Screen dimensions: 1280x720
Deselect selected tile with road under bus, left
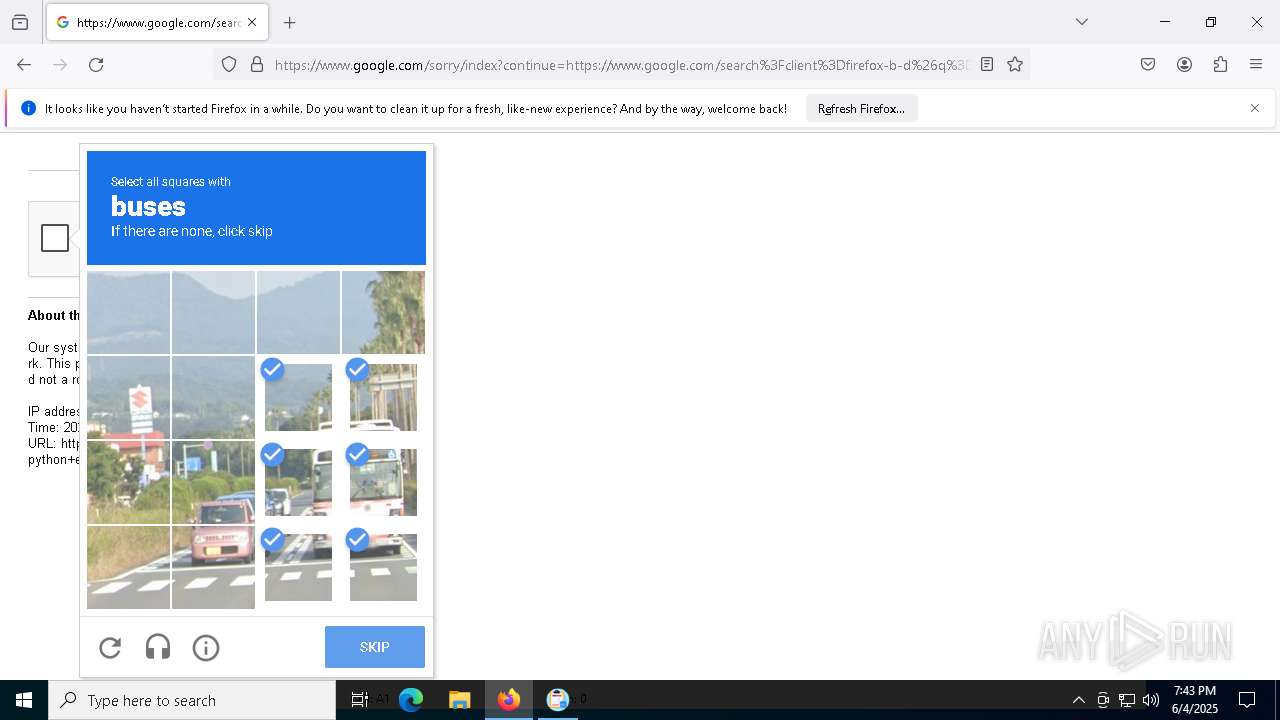pyautogui.click(x=298, y=567)
